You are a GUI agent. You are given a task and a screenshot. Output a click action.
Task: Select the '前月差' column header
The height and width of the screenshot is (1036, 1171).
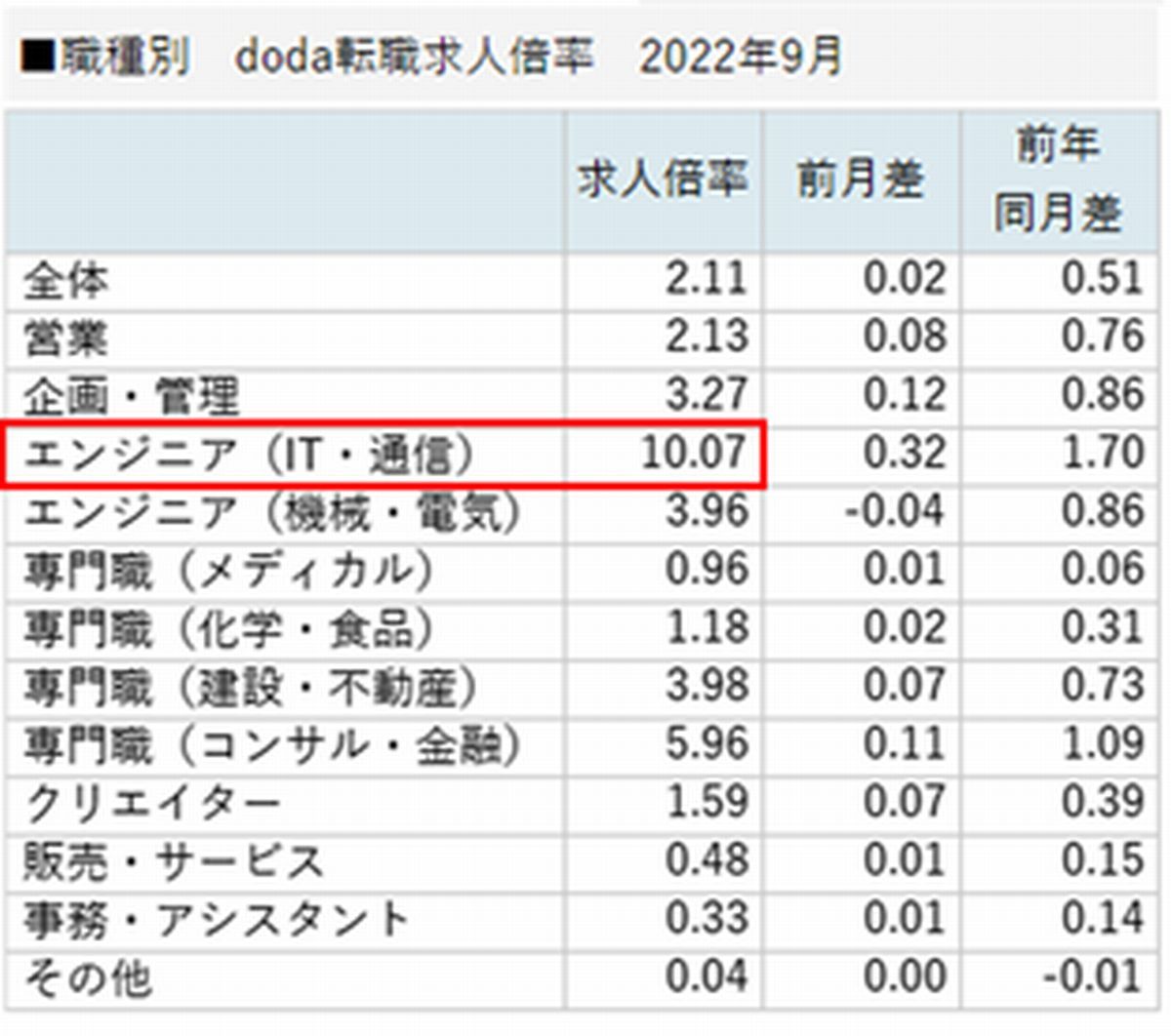click(861, 179)
